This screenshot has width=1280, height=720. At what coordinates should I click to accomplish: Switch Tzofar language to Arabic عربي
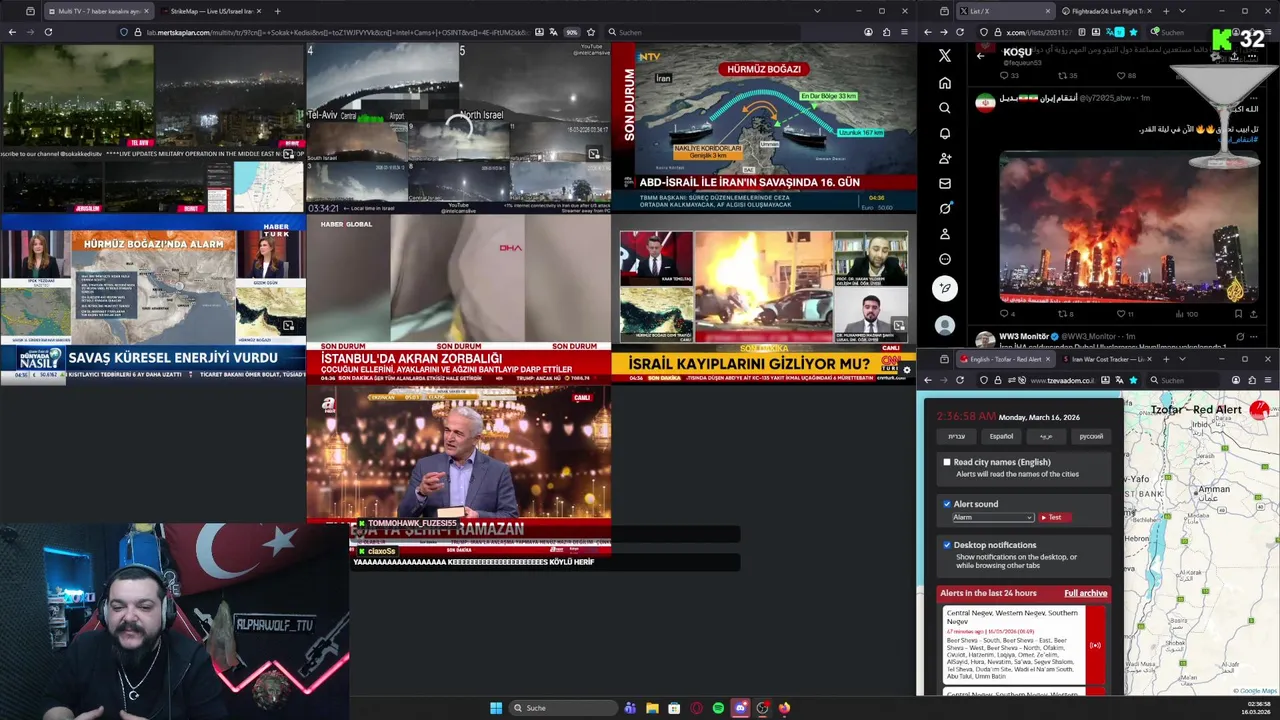(1046, 436)
